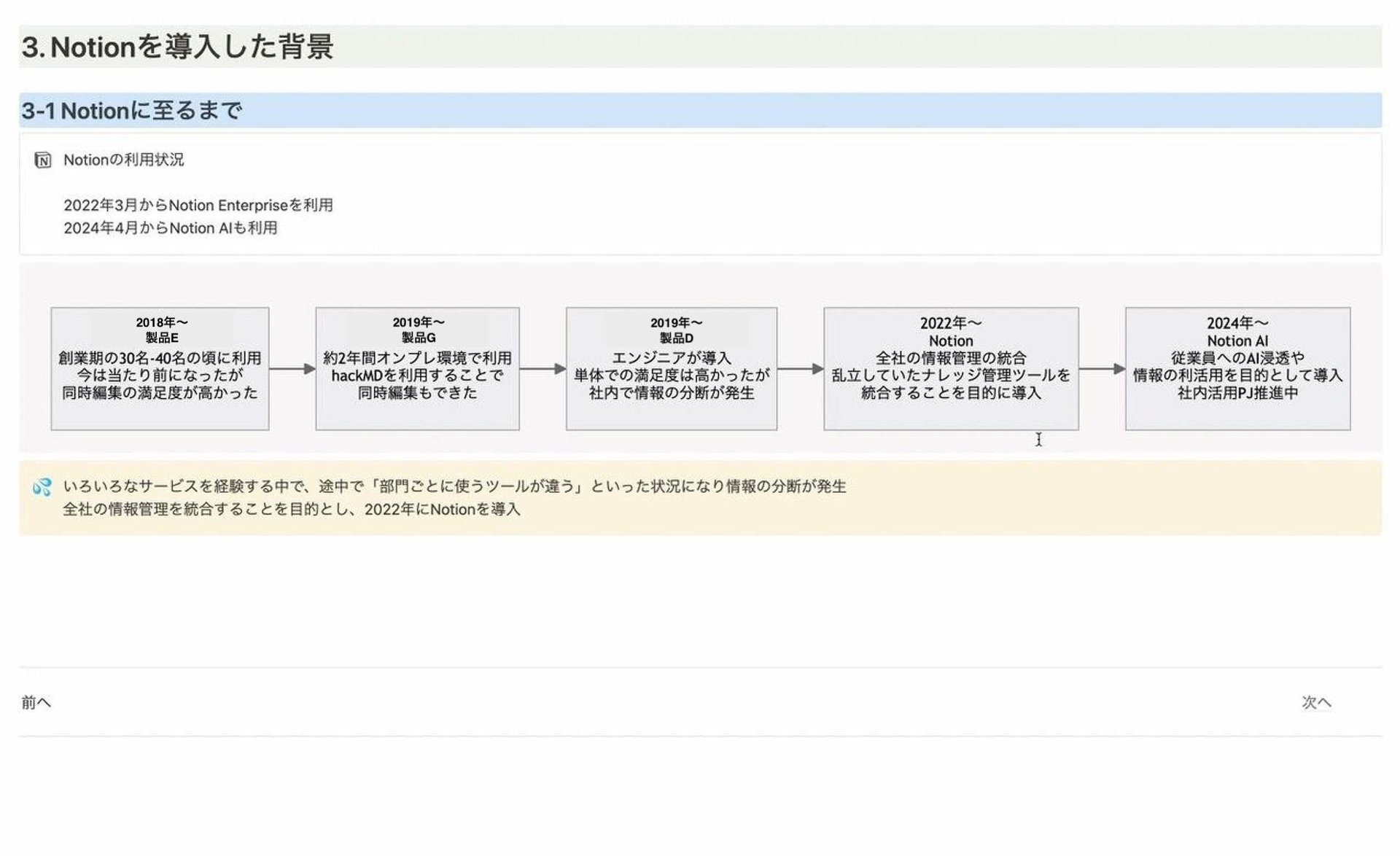Viewport: 1400px width, 856px height.
Task: Go to the next page with 次へ
Action: (x=1317, y=702)
